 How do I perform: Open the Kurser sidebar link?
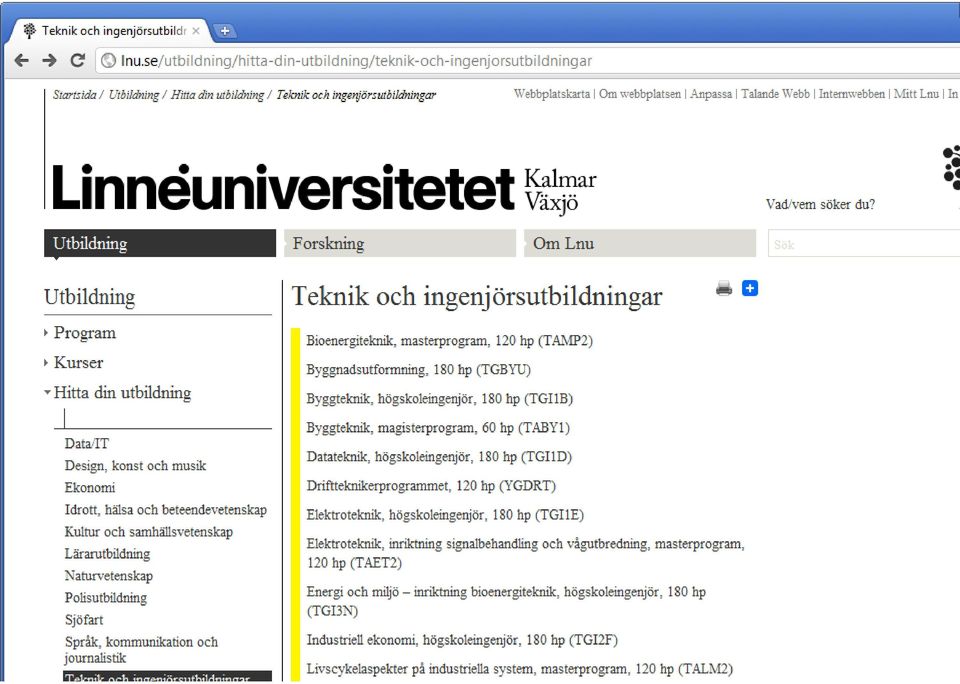(78, 363)
